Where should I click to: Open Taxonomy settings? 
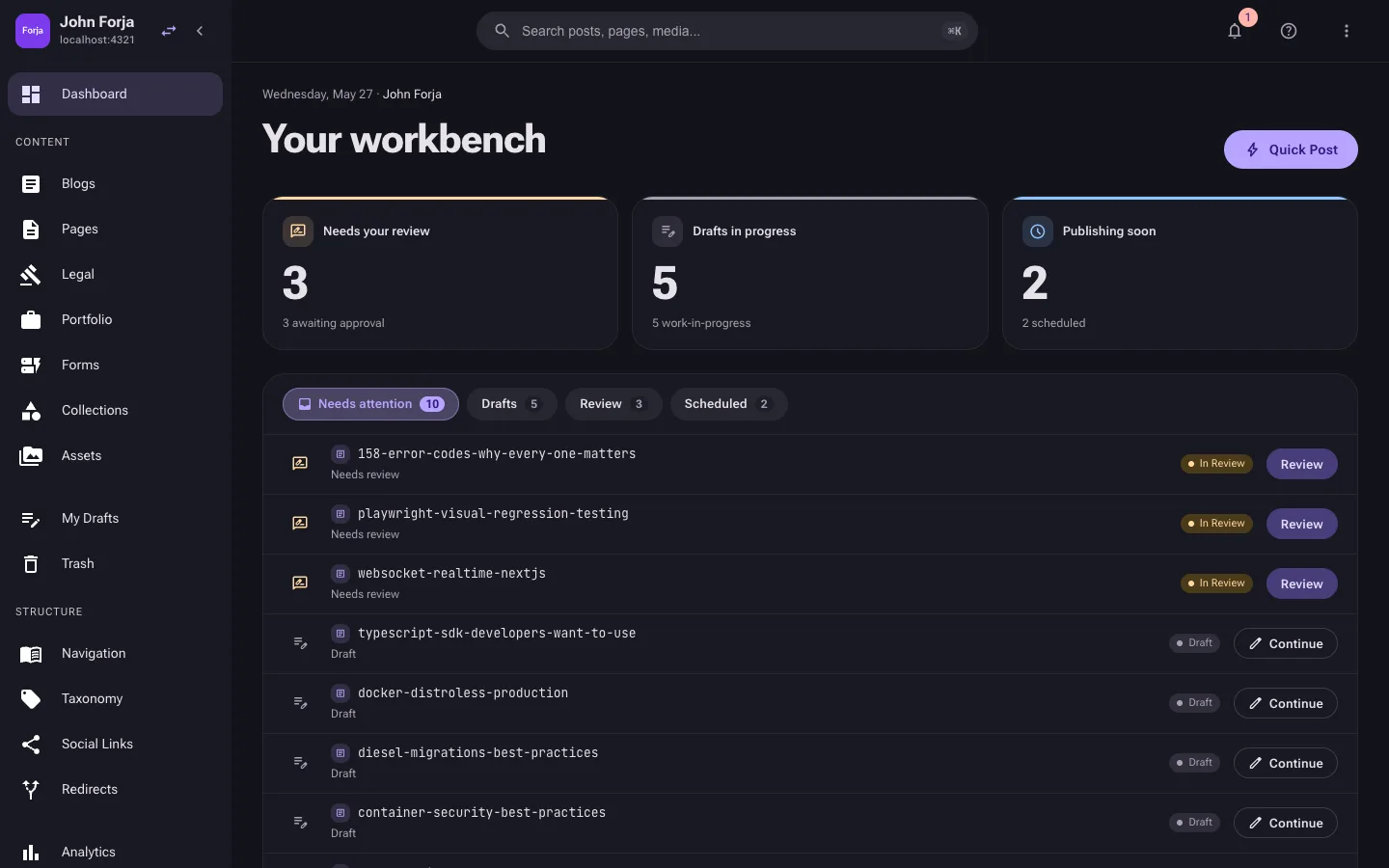click(115, 698)
